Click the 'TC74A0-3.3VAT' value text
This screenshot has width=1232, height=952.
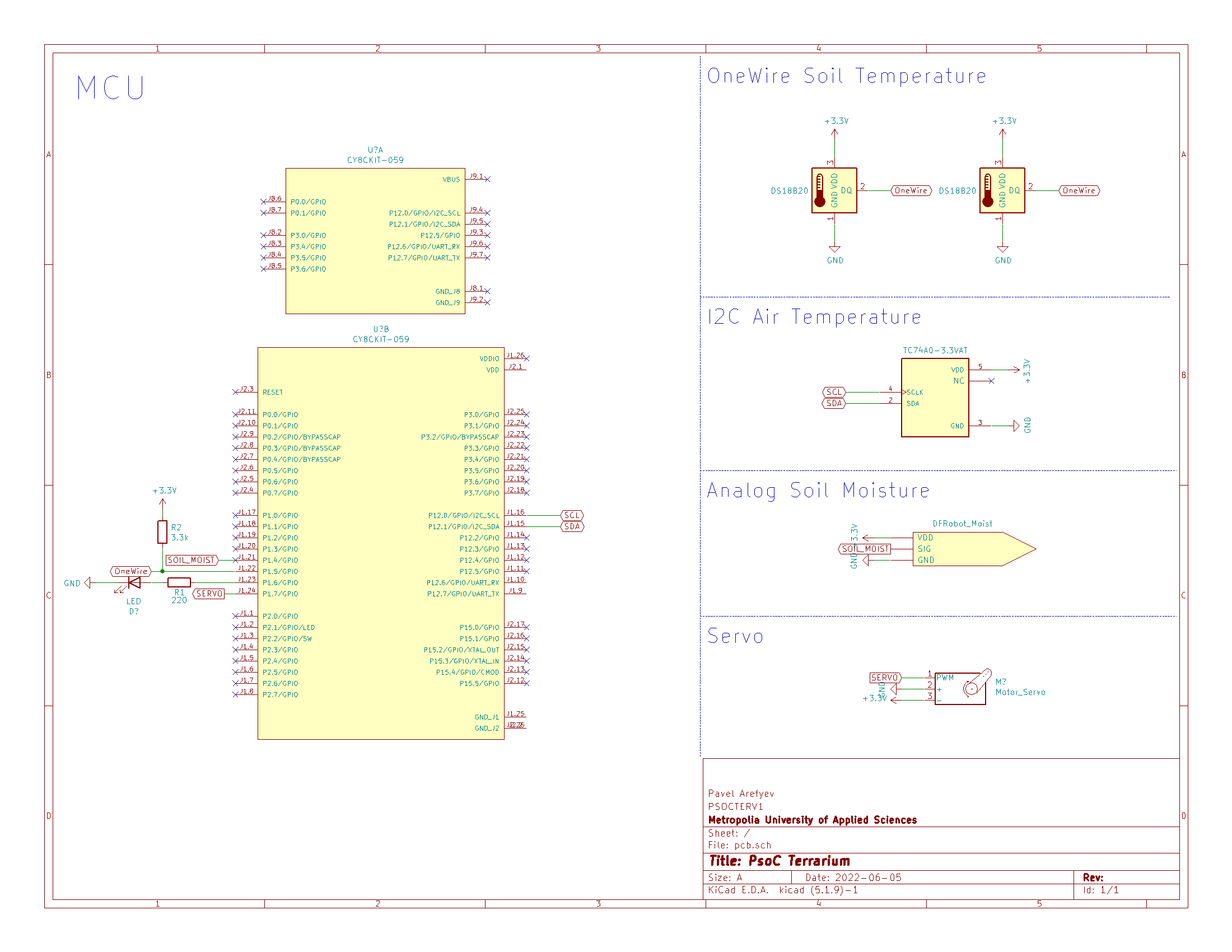pos(935,350)
